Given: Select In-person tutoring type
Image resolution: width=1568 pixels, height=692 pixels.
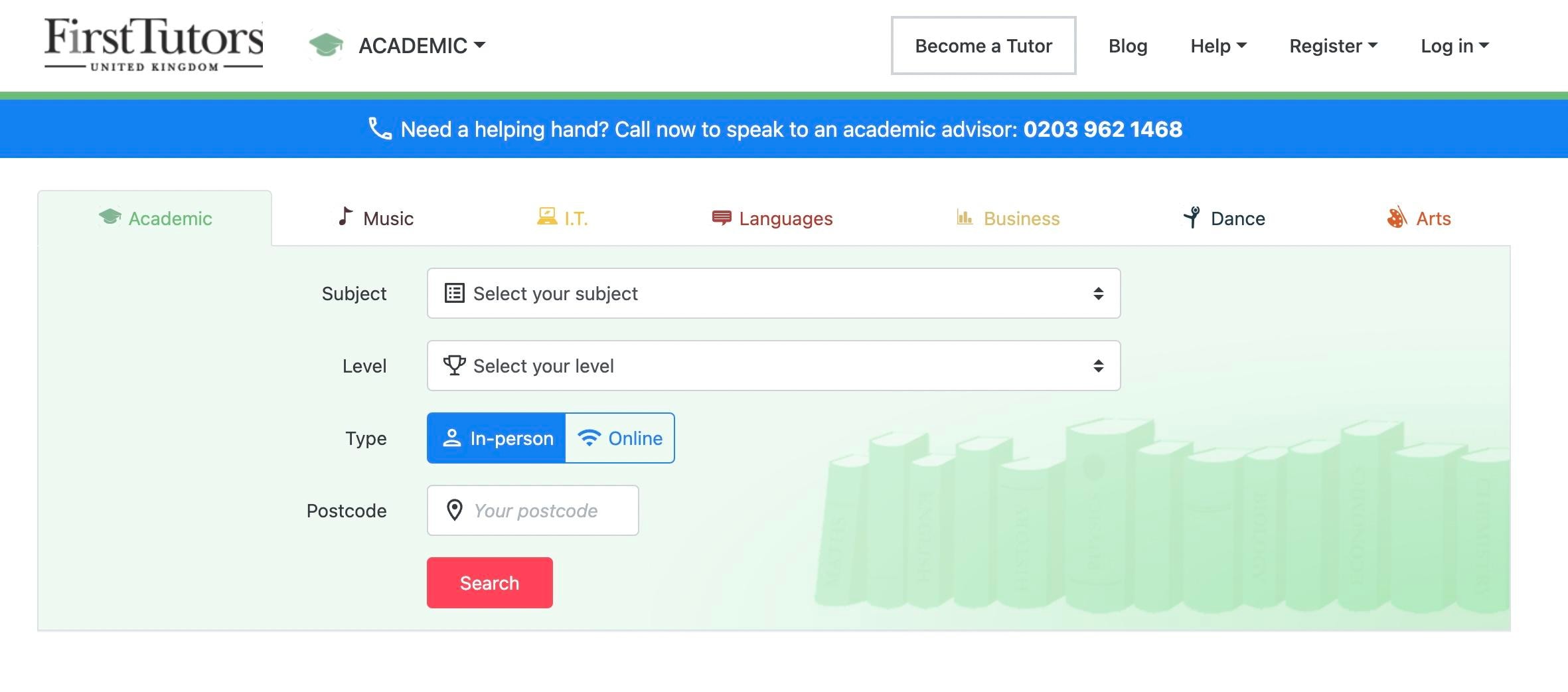Looking at the screenshot, I should point(497,438).
